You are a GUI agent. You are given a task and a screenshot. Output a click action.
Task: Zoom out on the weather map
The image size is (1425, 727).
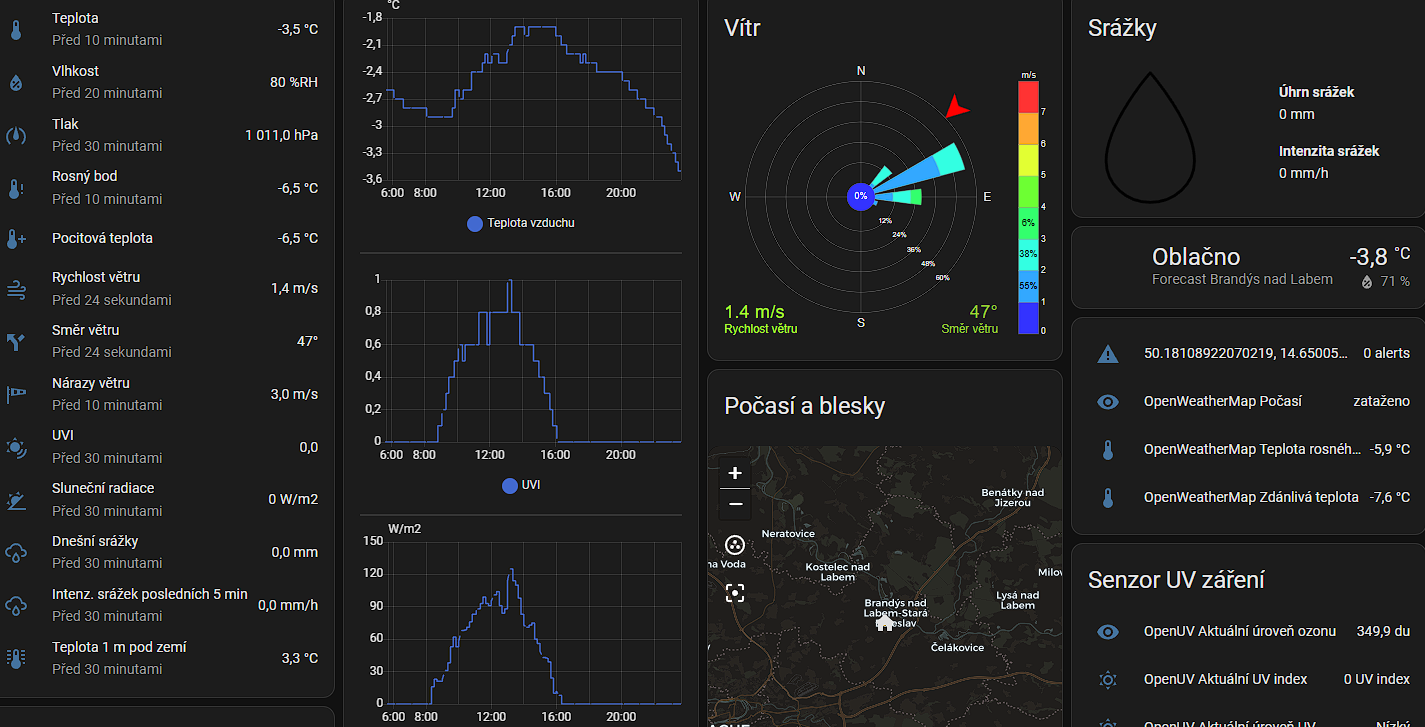(x=735, y=503)
